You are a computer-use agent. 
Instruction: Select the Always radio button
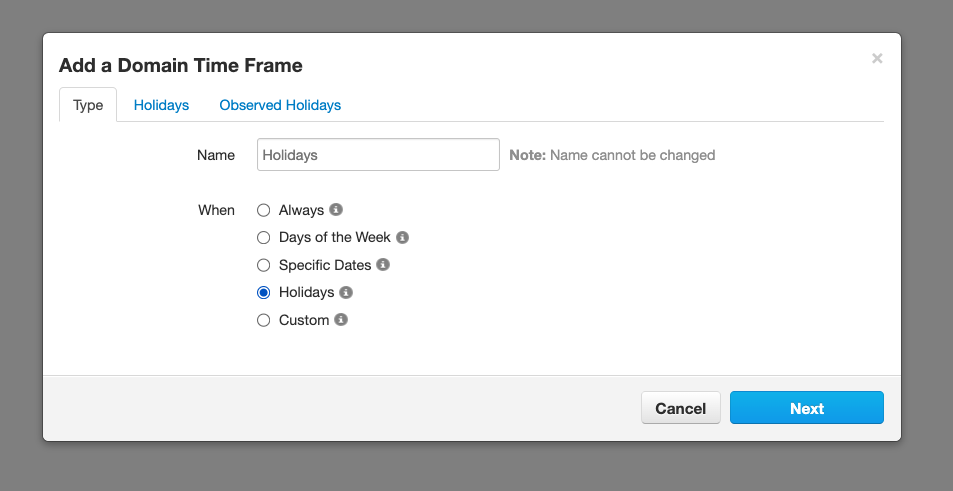(263, 210)
